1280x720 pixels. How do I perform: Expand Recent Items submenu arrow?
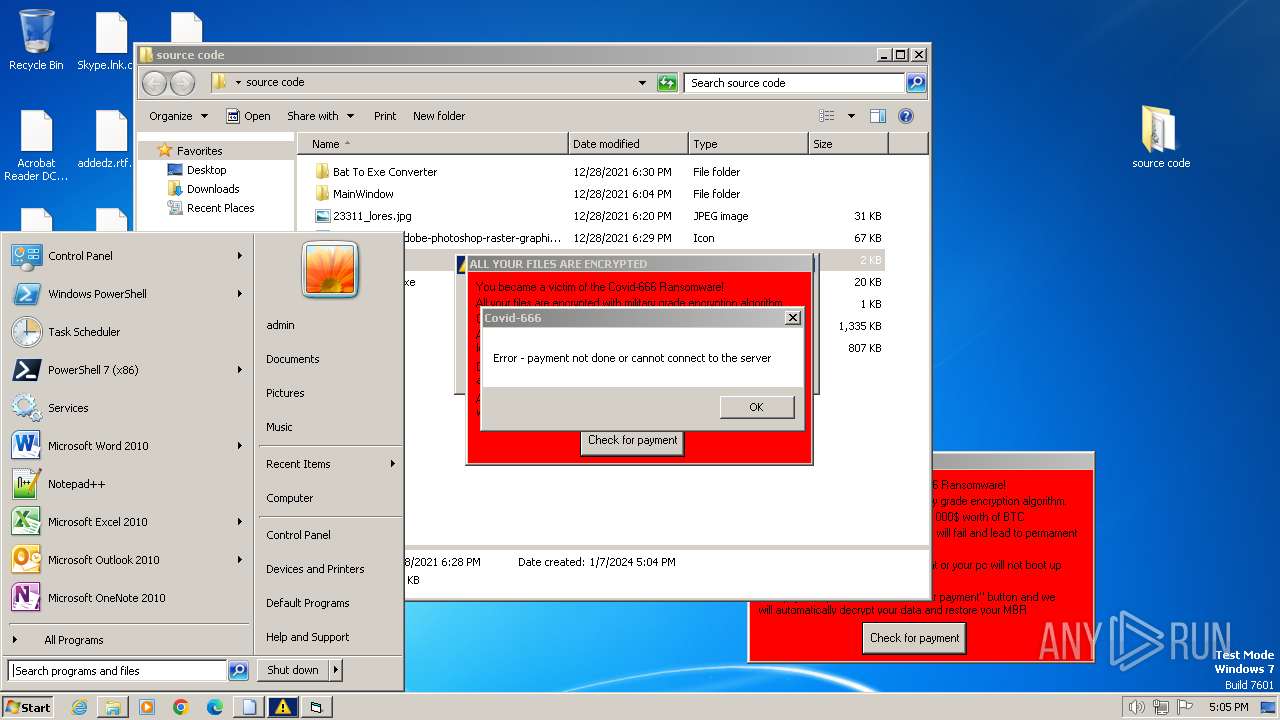(x=392, y=464)
